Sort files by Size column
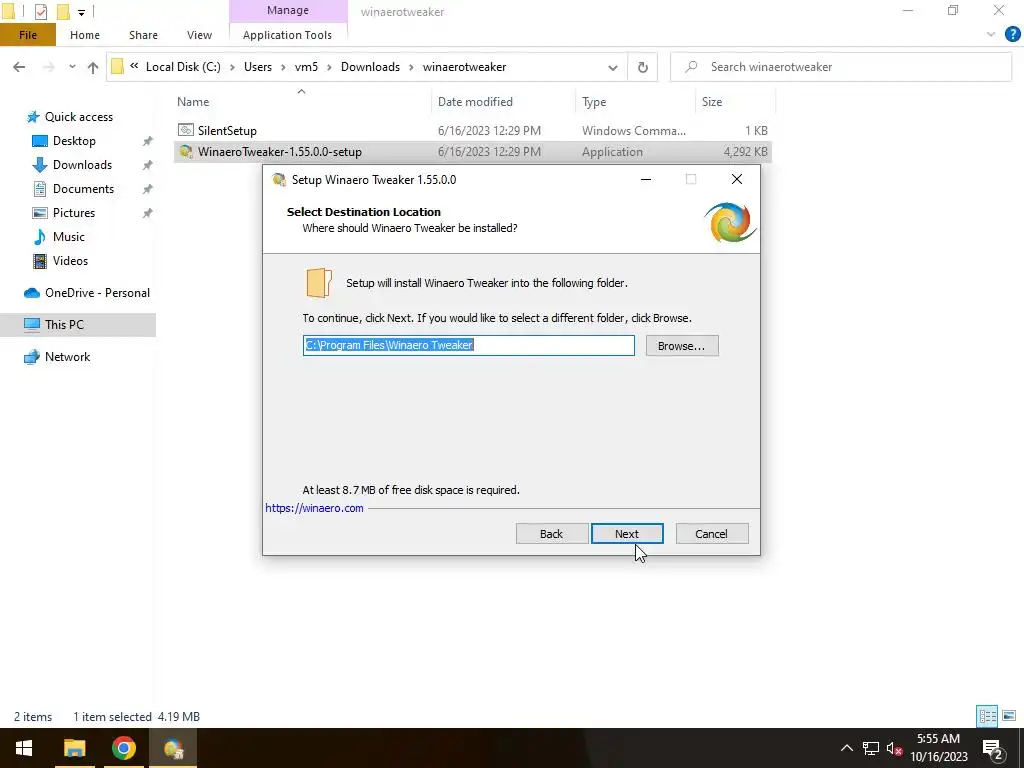The image size is (1024, 768). [712, 102]
